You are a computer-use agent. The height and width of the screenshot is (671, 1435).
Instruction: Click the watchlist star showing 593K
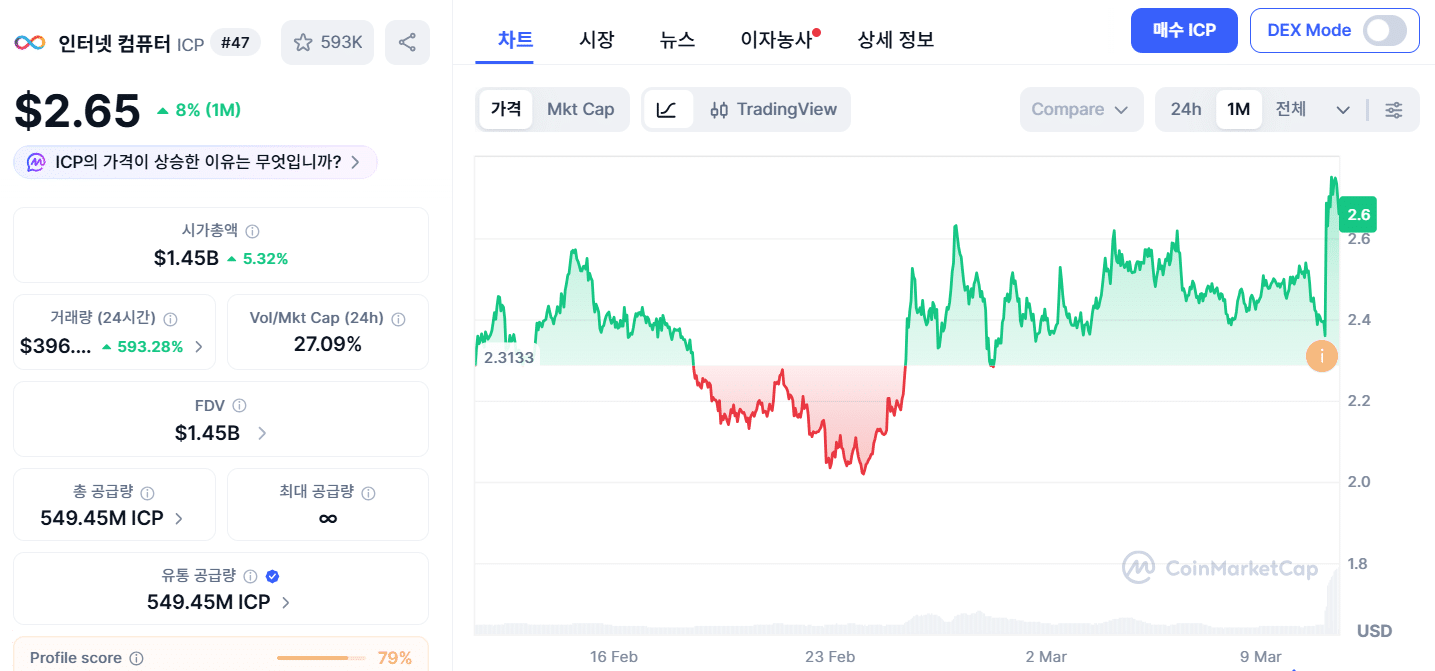tap(327, 41)
